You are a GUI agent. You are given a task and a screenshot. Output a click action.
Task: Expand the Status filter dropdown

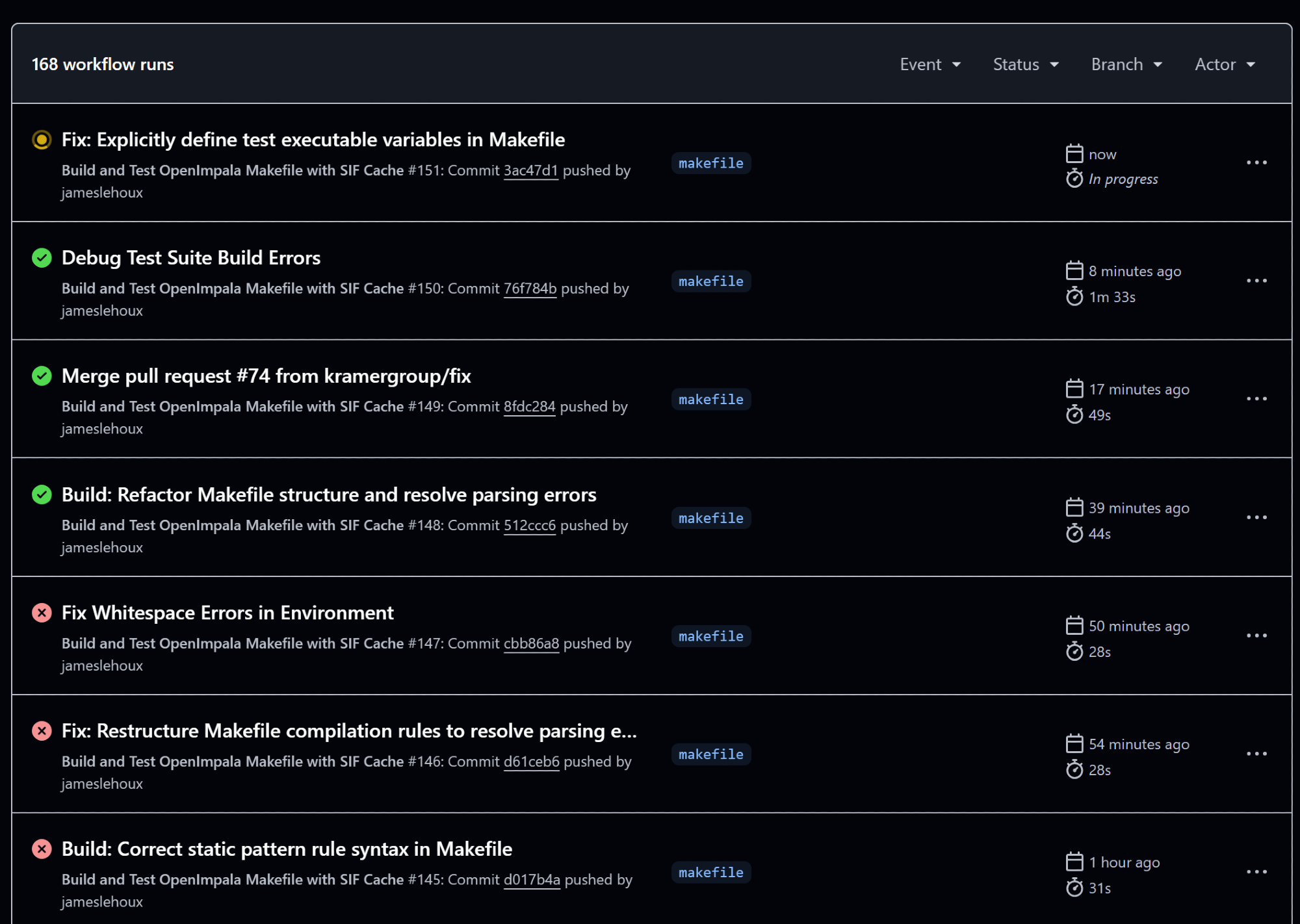pyautogui.click(x=1025, y=64)
